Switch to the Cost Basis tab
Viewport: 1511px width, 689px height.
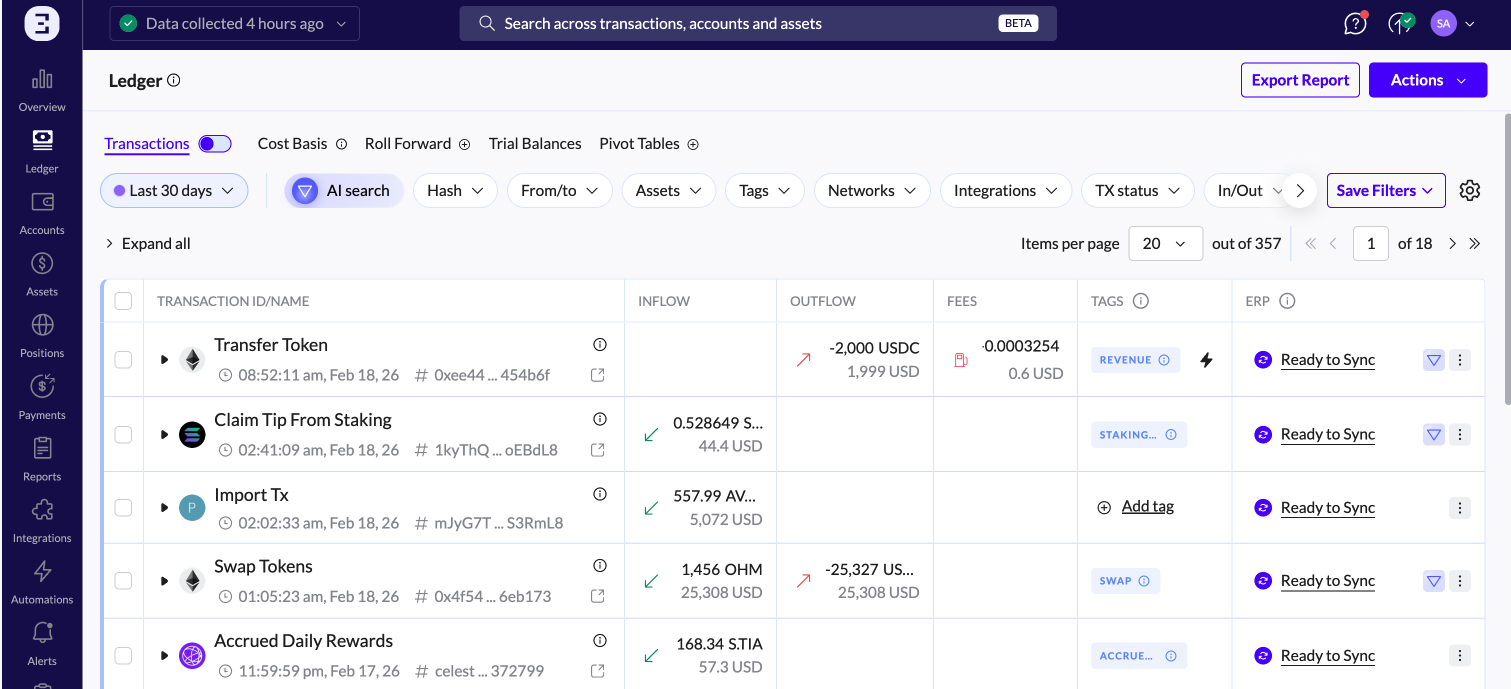(292, 144)
